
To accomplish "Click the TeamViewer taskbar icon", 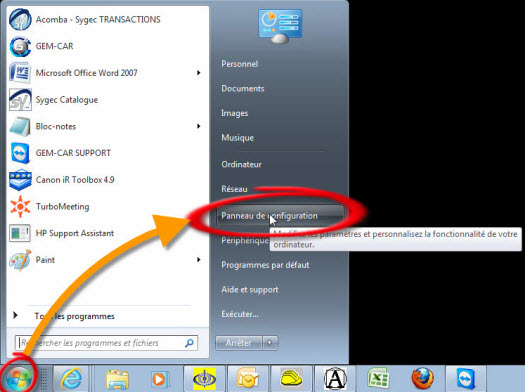I will coord(466,379).
